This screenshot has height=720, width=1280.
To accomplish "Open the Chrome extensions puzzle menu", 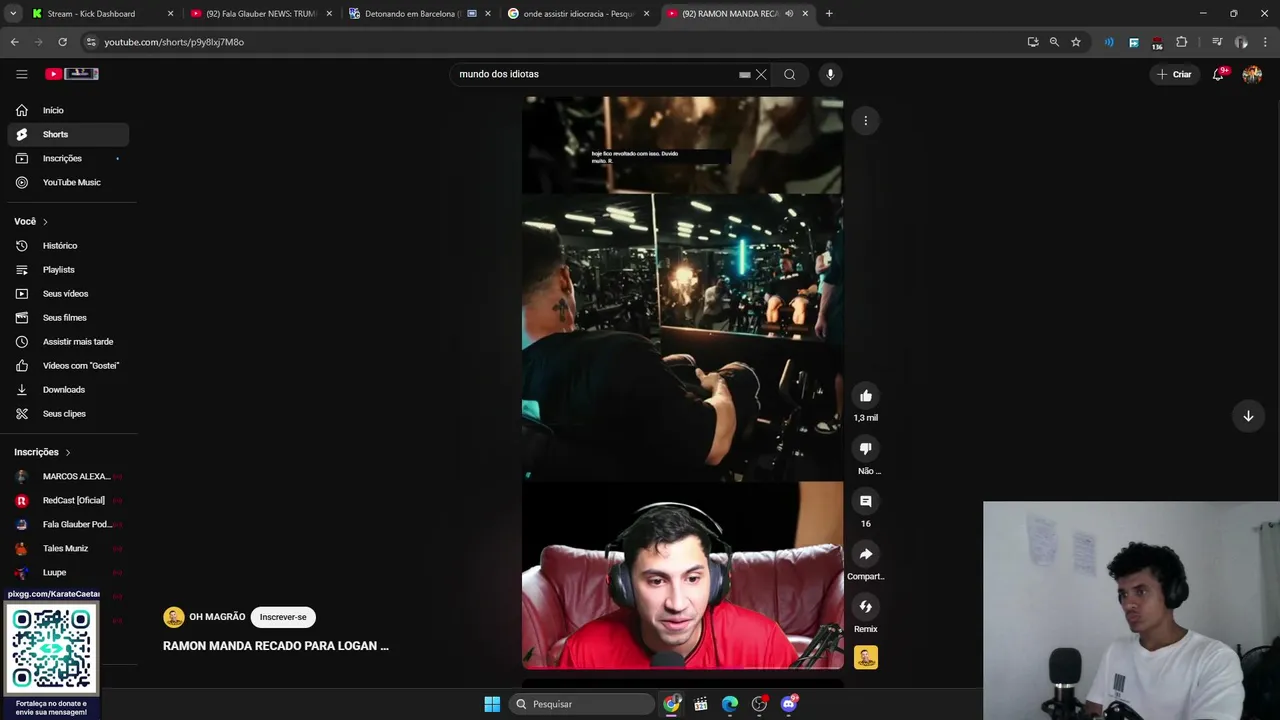I will (1182, 42).
